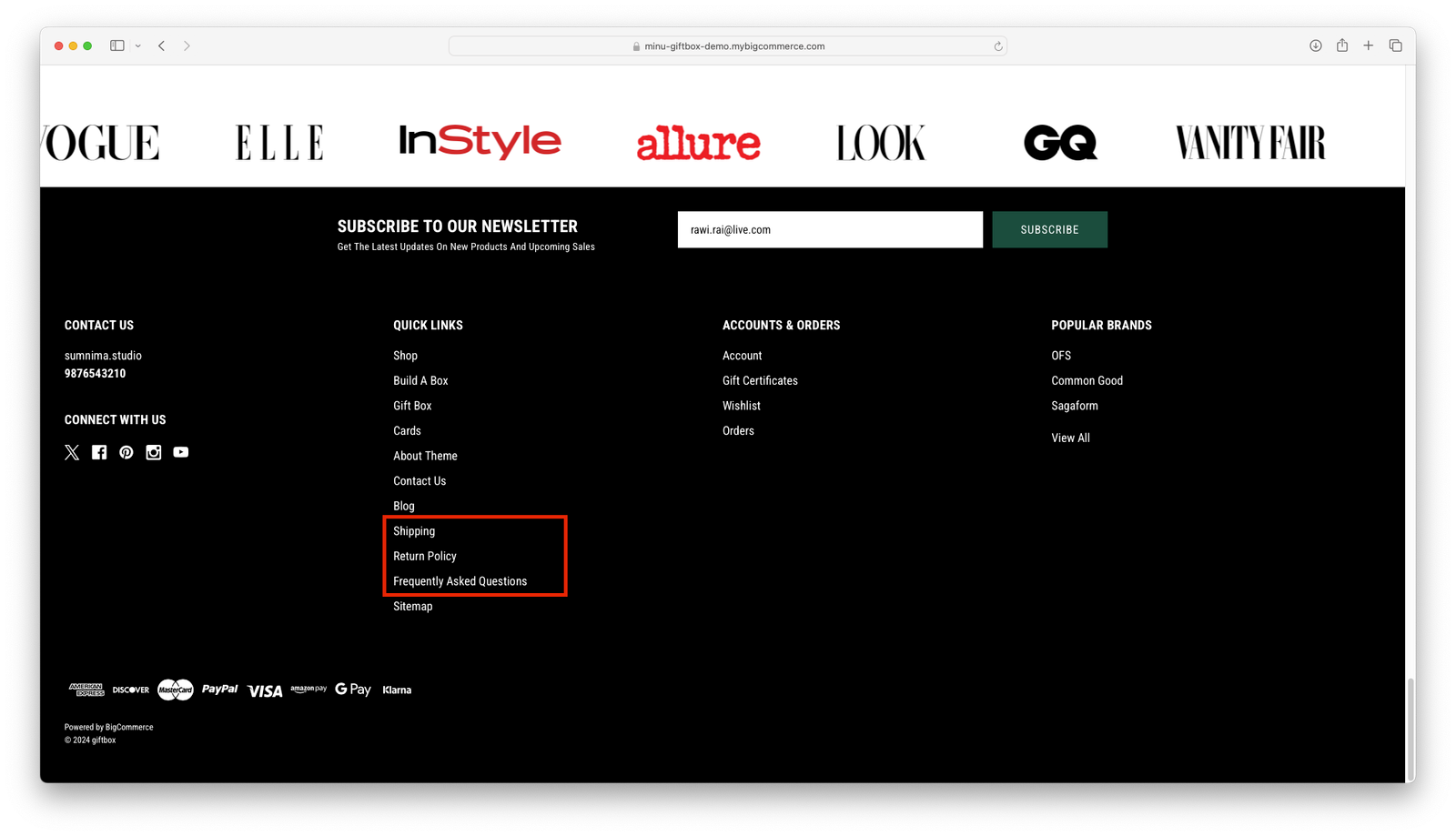Open the Common Good brand link

tap(1087, 380)
